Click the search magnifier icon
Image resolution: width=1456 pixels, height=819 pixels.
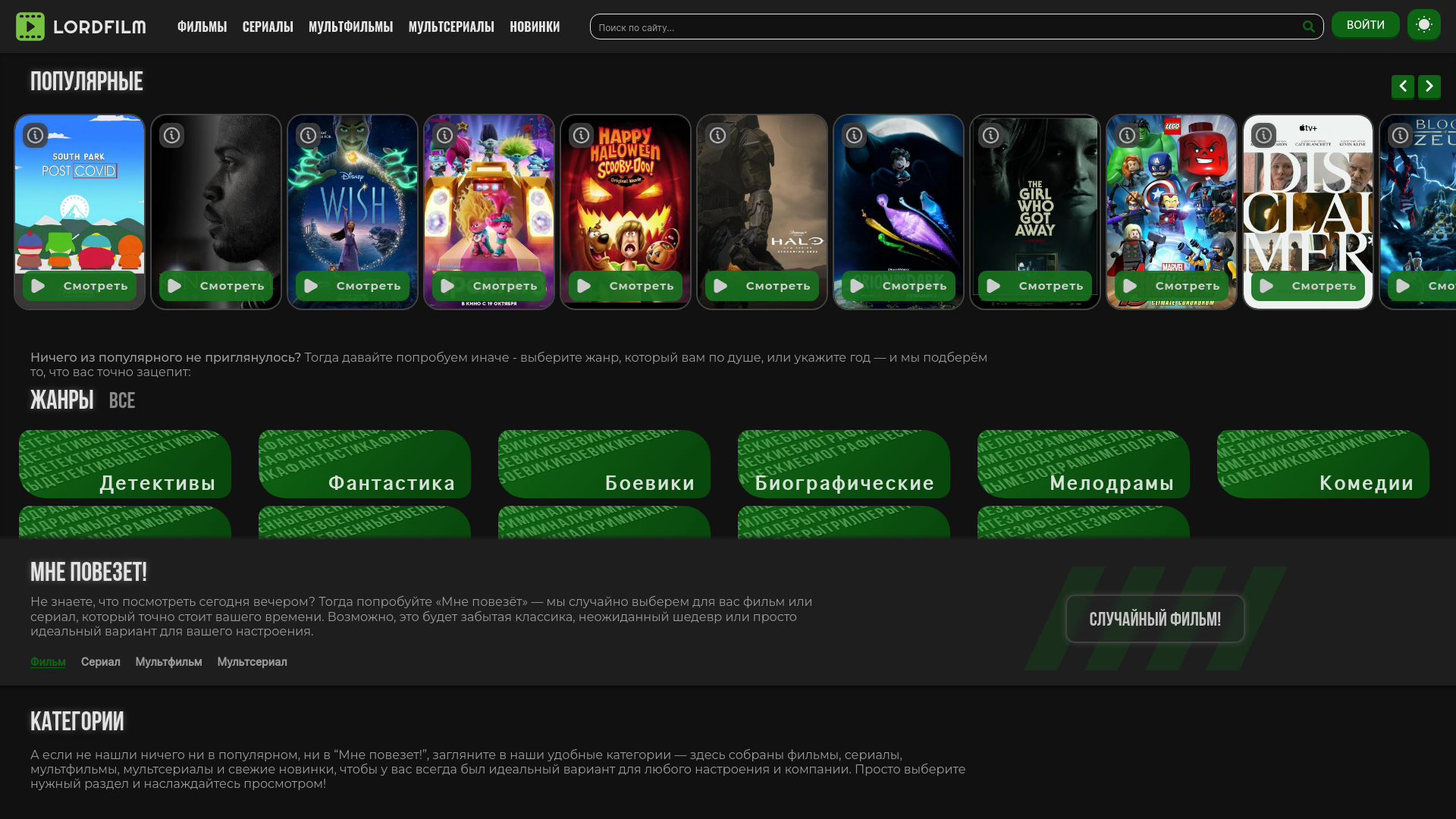1308,27
